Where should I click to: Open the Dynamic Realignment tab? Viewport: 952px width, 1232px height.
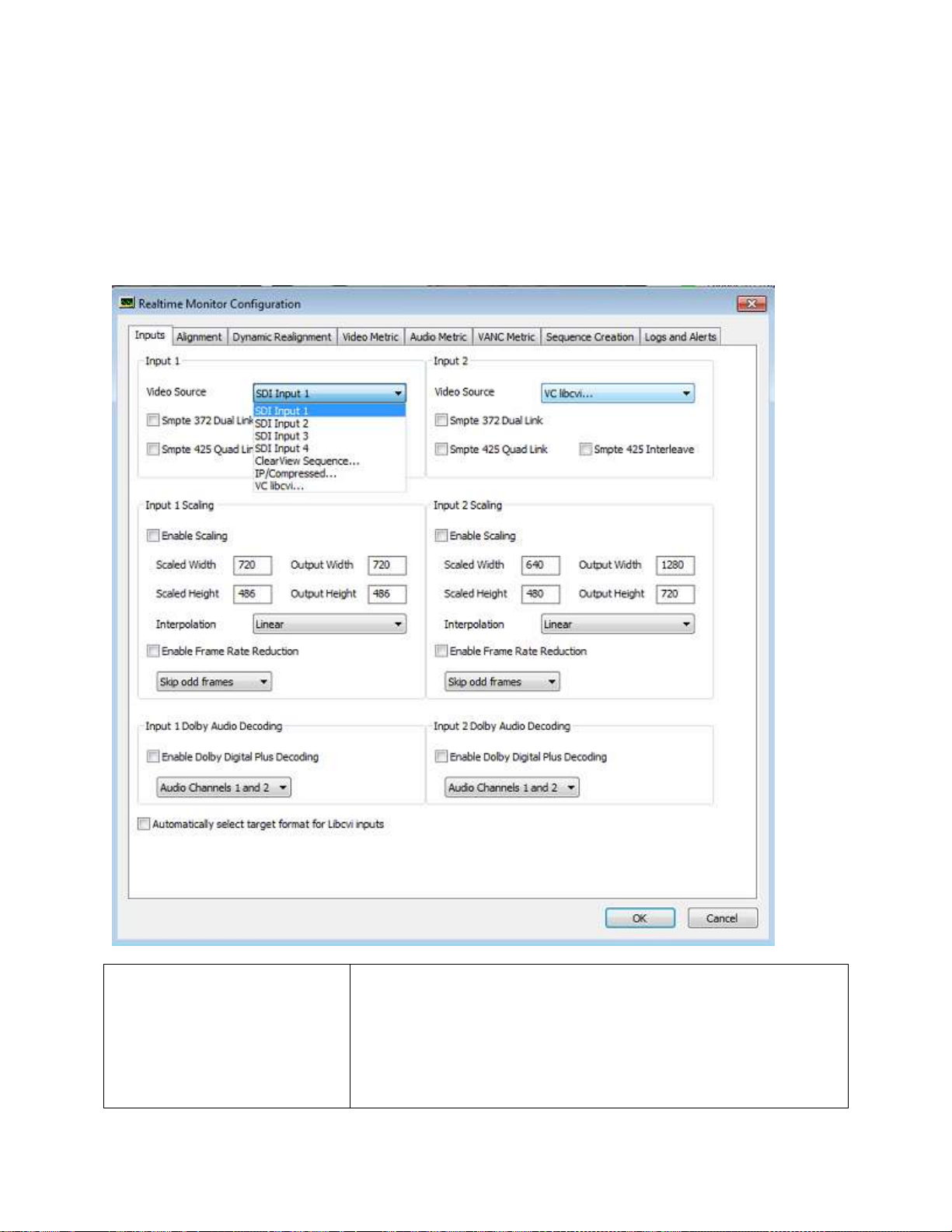[282, 337]
